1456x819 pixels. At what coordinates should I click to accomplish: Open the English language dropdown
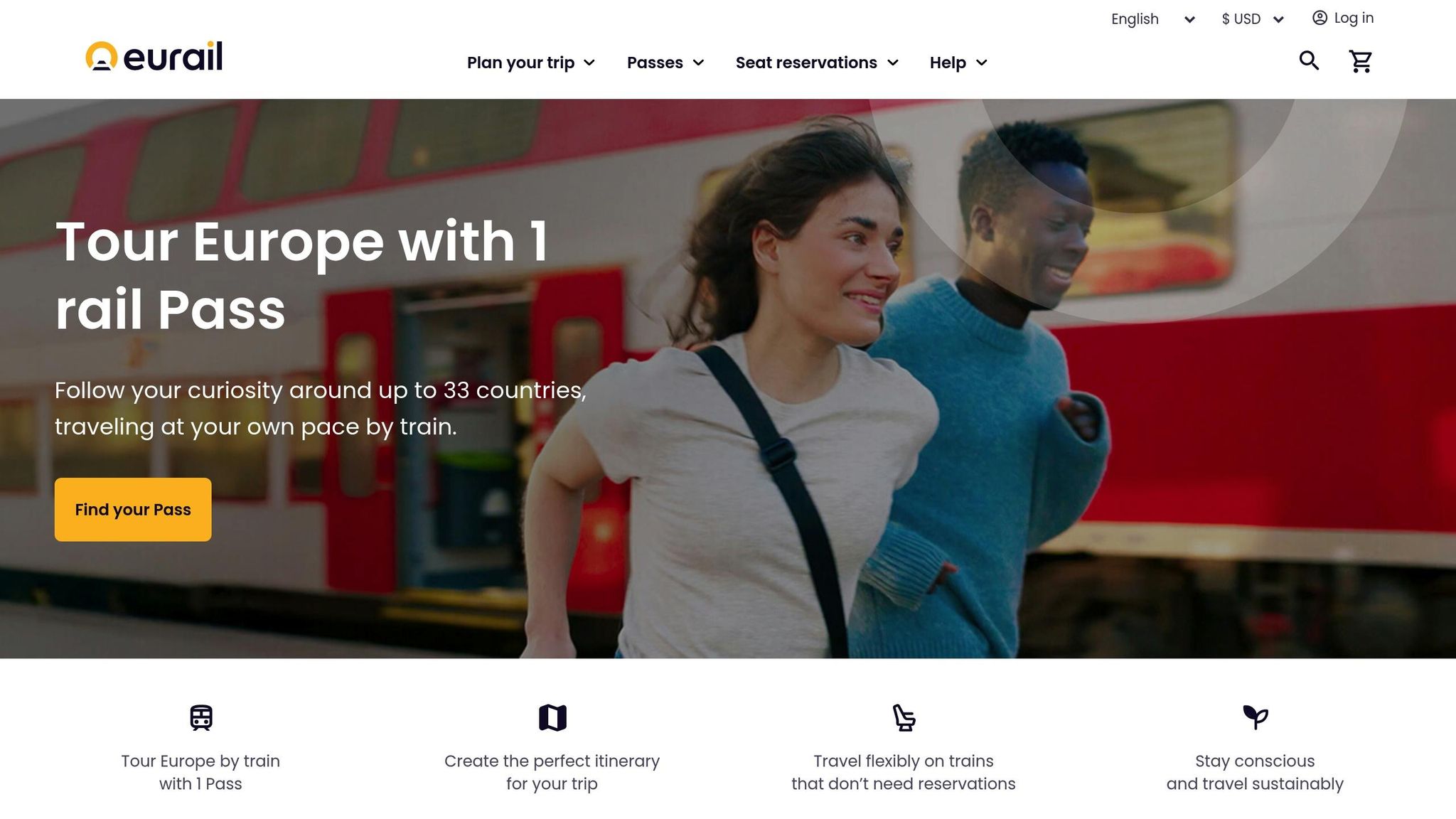coord(1152,19)
